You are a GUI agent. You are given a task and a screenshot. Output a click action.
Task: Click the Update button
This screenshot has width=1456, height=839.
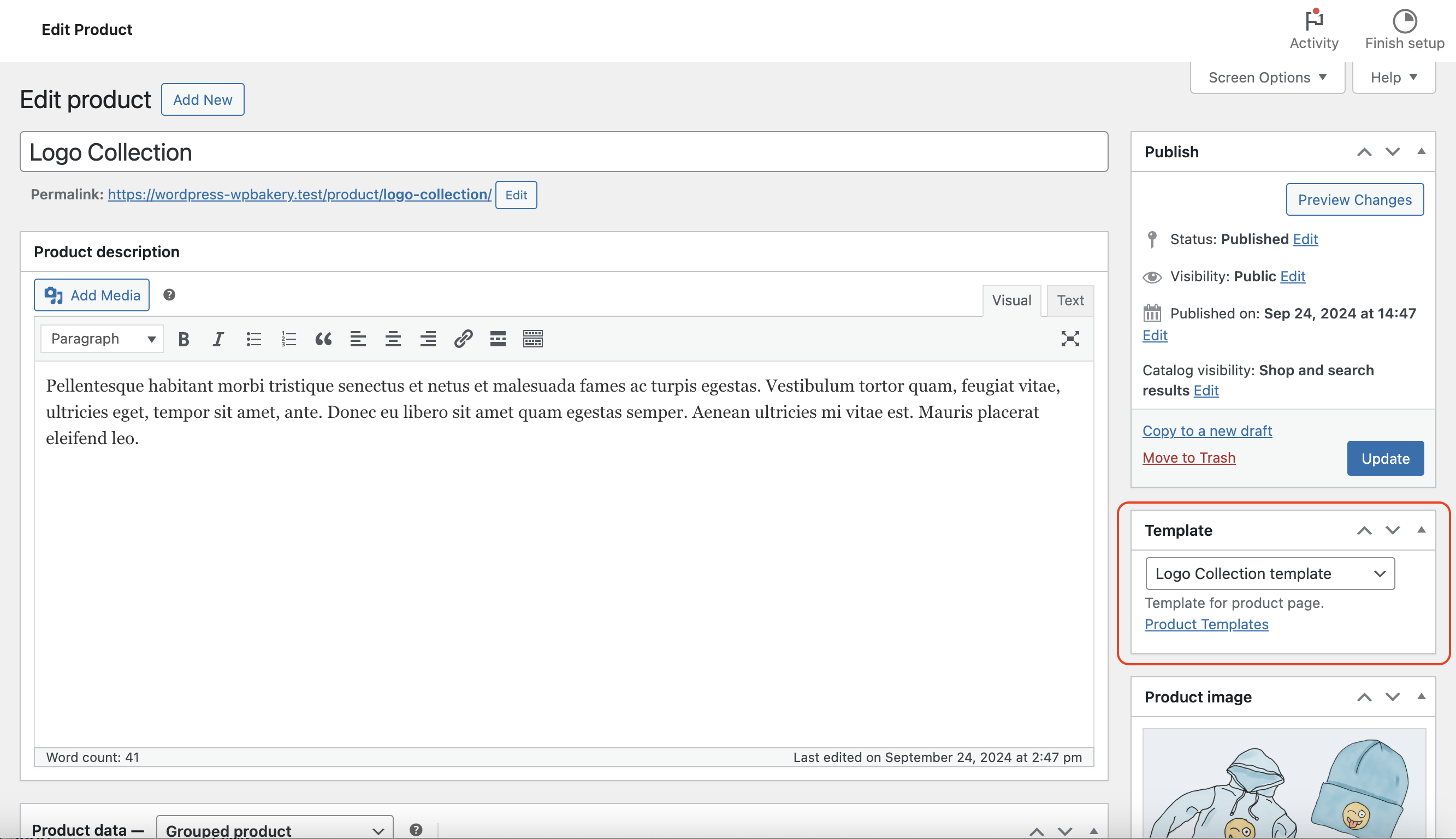tap(1384, 459)
